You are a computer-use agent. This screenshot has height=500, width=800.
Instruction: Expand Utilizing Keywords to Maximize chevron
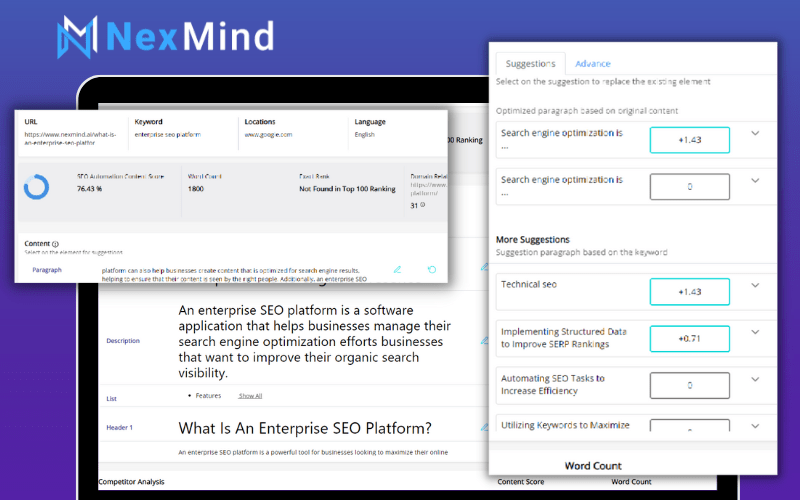point(755,426)
